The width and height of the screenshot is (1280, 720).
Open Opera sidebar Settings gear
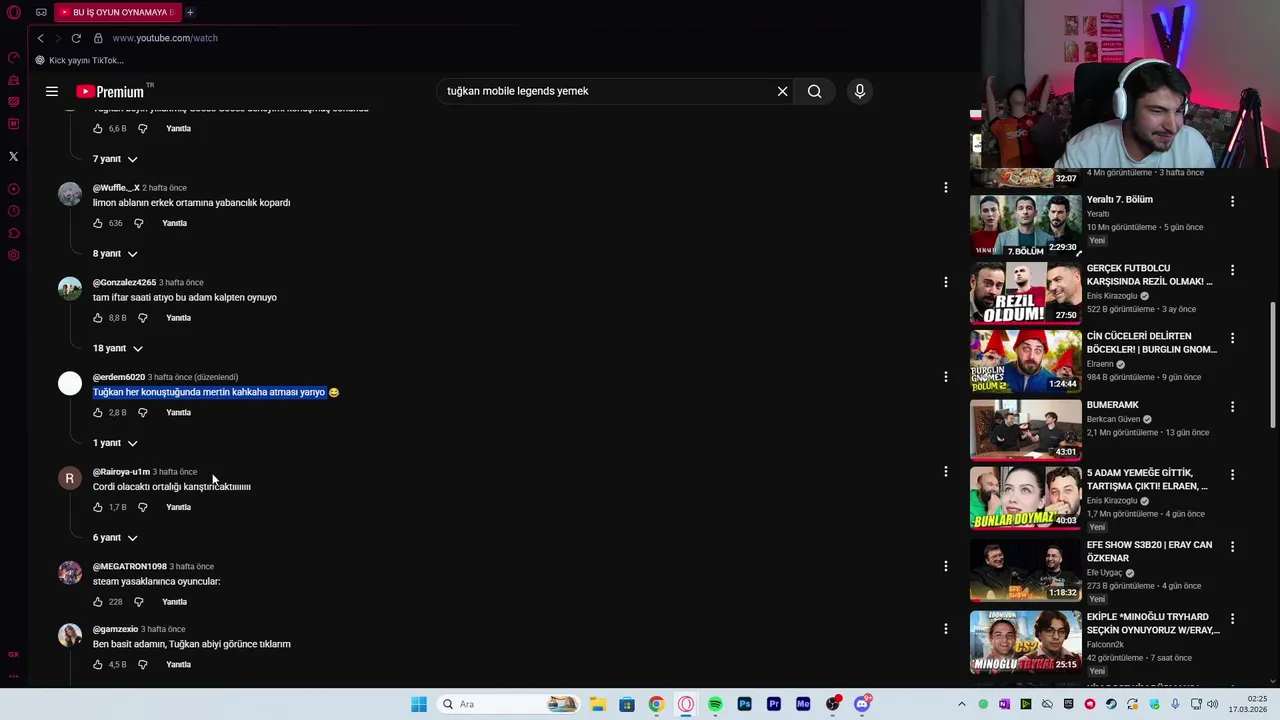click(x=14, y=255)
